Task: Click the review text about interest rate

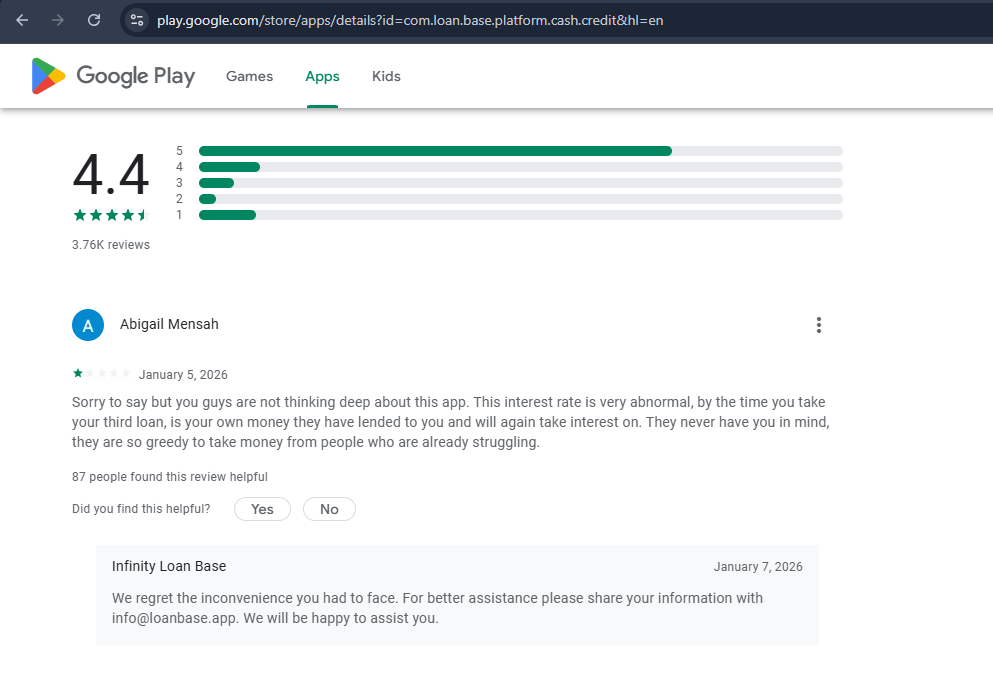Action: (x=450, y=422)
